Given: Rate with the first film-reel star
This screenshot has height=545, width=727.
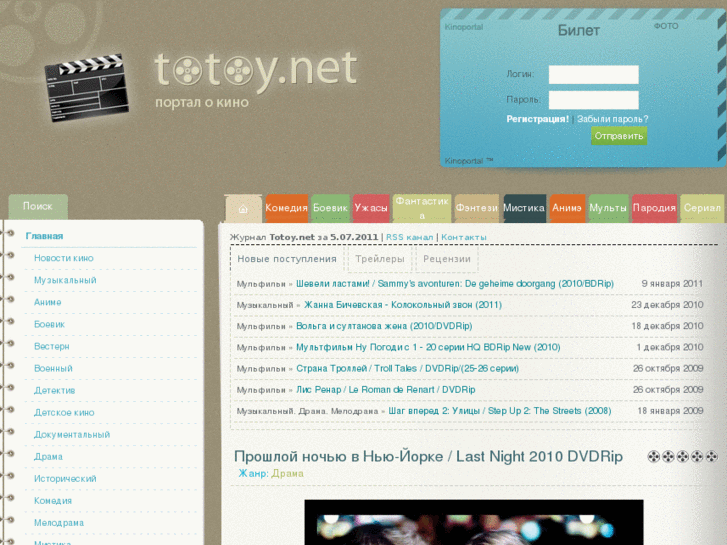Looking at the screenshot, I should (653, 457).
